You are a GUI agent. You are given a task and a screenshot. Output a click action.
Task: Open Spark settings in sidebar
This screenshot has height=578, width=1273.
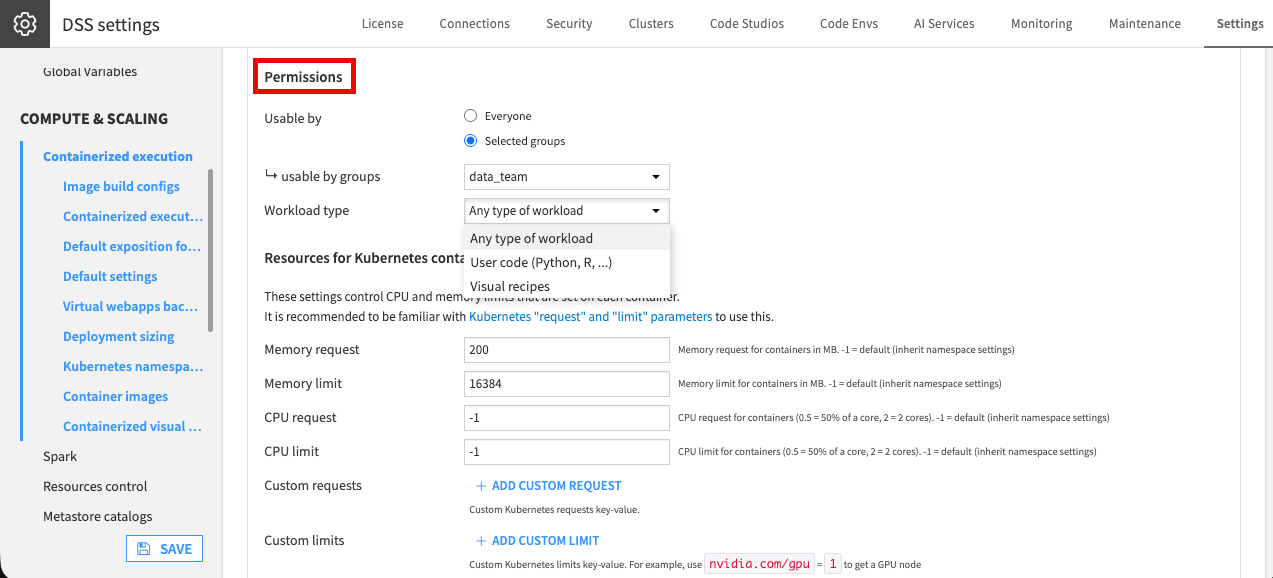pyautogui.click(x=60, y=457)
